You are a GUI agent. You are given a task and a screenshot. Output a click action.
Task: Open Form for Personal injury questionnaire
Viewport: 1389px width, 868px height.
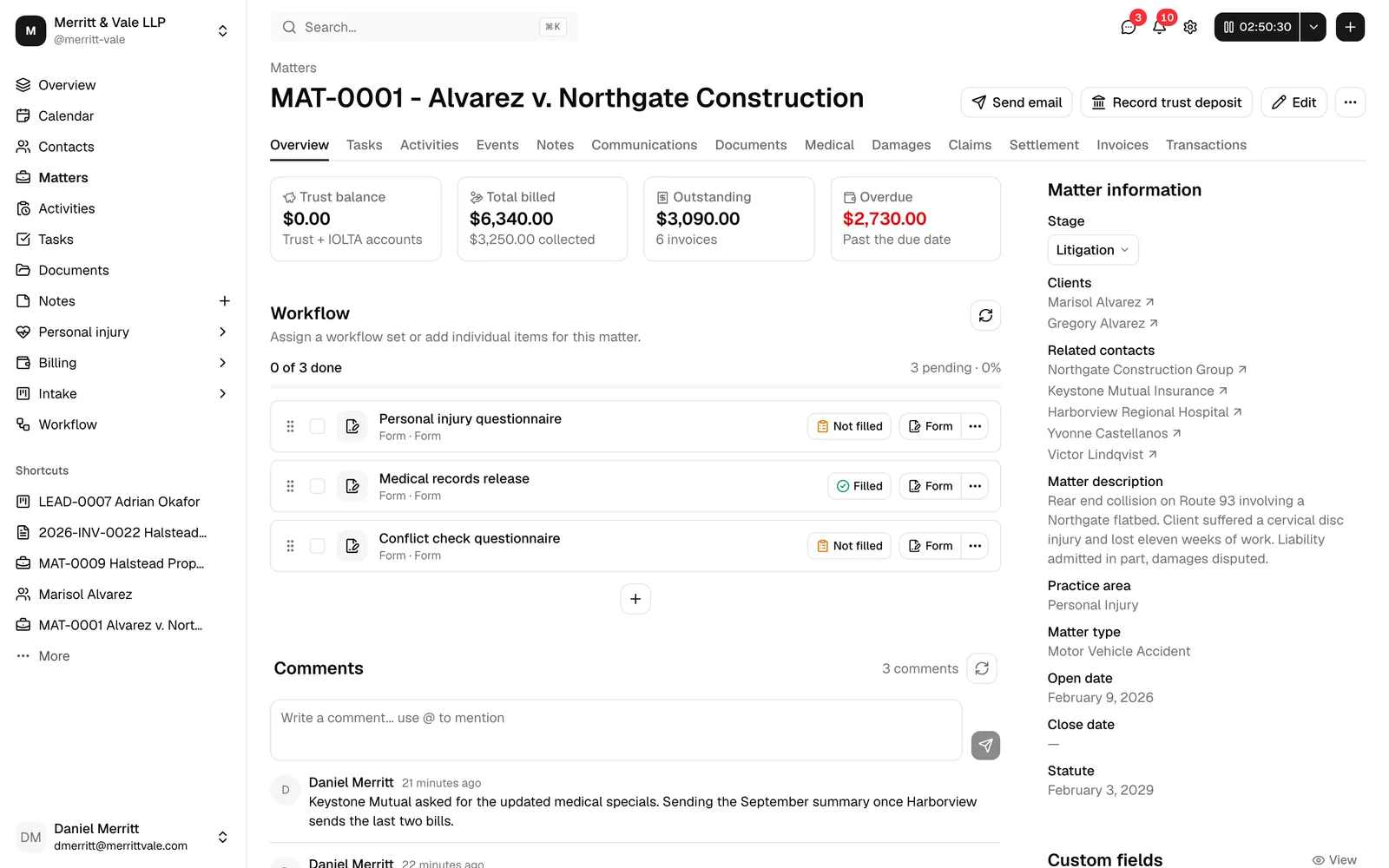click(x=931, y=426)
